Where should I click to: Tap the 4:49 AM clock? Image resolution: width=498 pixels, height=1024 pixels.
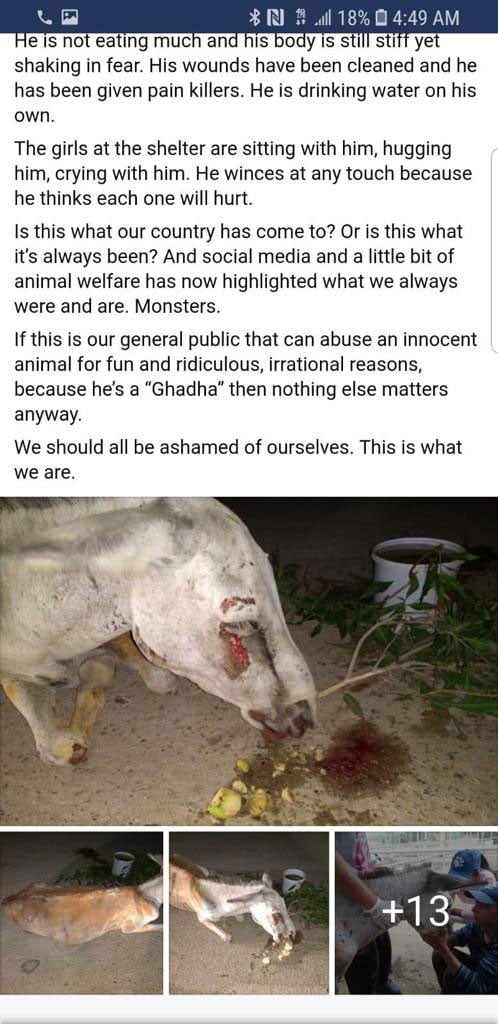pyautogui.click(x=427, y=17)
